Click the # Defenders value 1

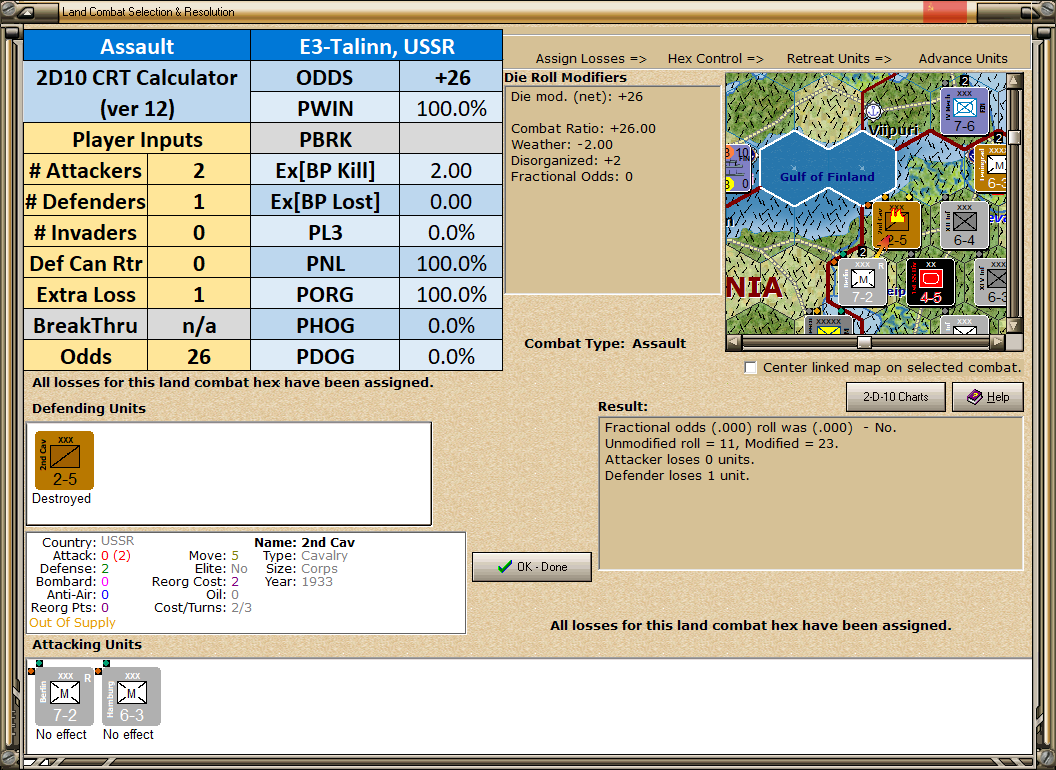[x=199, y=201]
